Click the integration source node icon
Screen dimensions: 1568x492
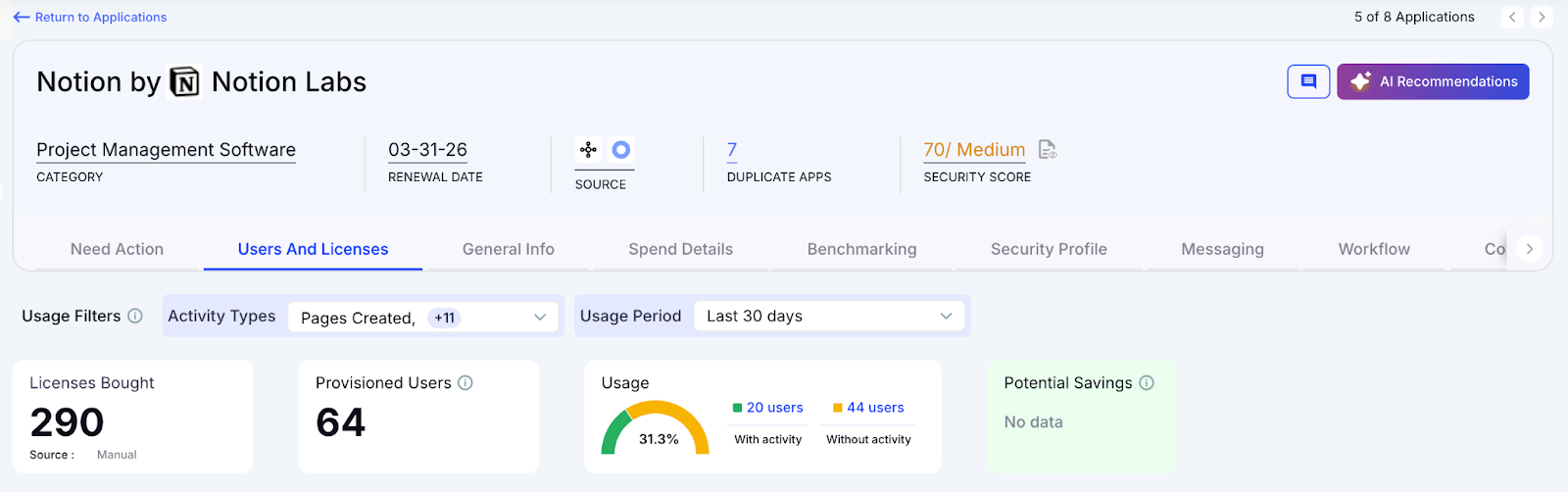(x=588, y=150)
